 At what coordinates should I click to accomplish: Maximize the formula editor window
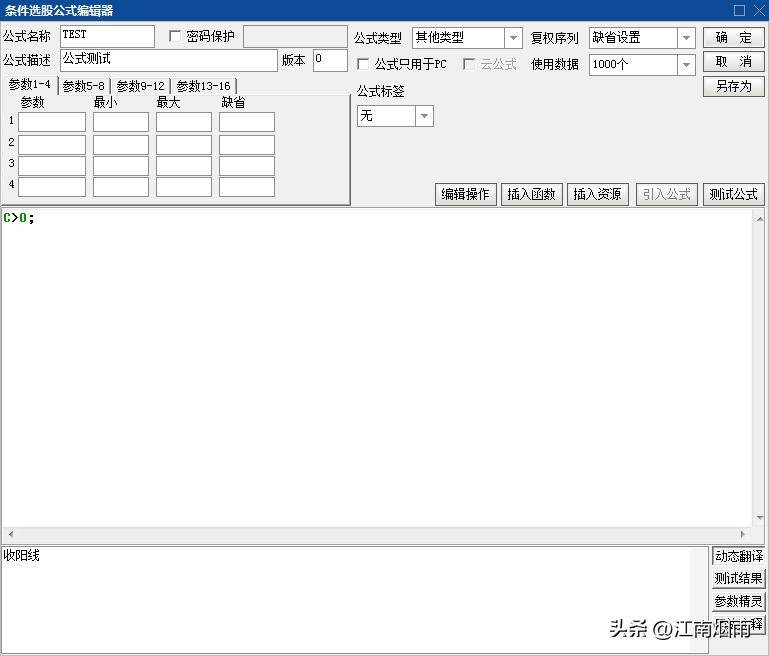point(740,10)
